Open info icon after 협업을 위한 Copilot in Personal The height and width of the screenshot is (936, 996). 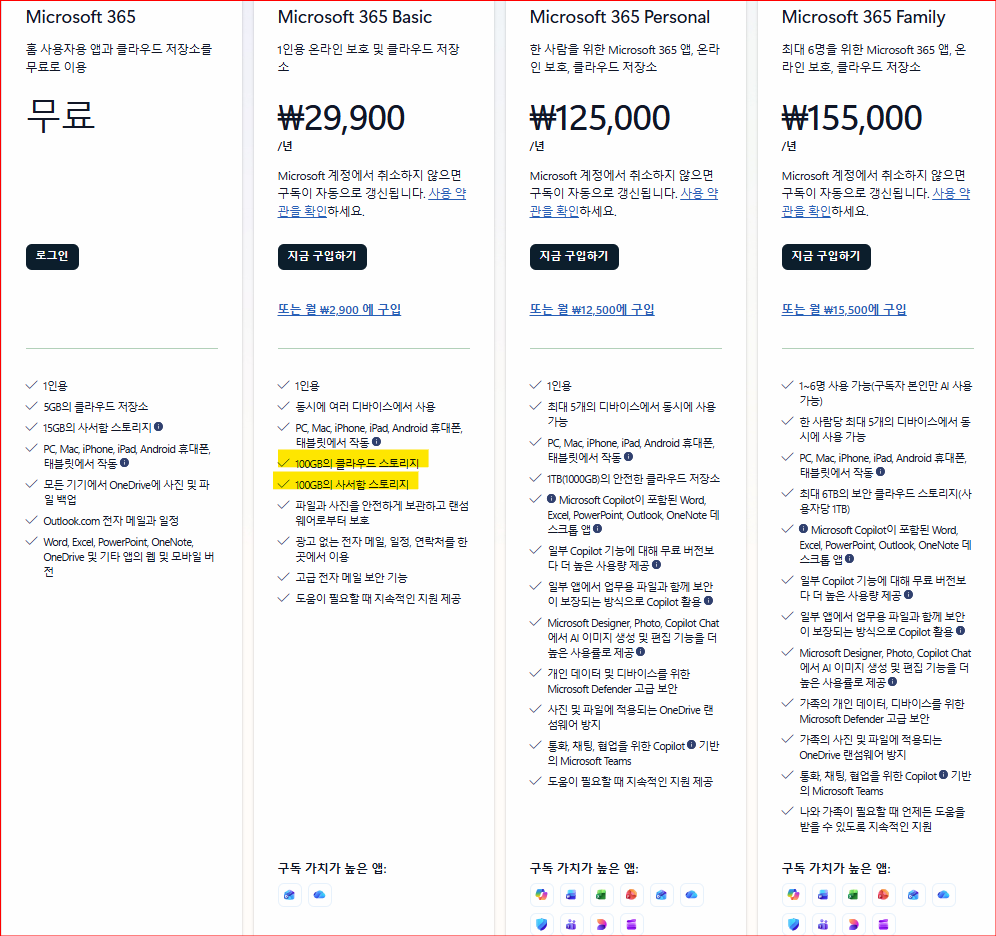[692, 744]
